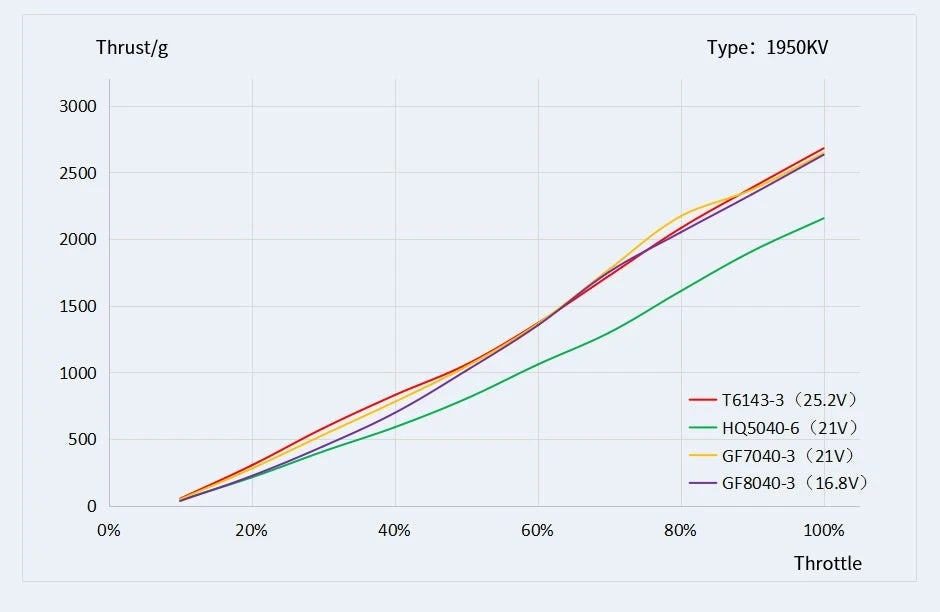Pick the GF8040-3 (16.8V) legend text
The width and height of the screenshot is (940, 612).
coord(794,483)
